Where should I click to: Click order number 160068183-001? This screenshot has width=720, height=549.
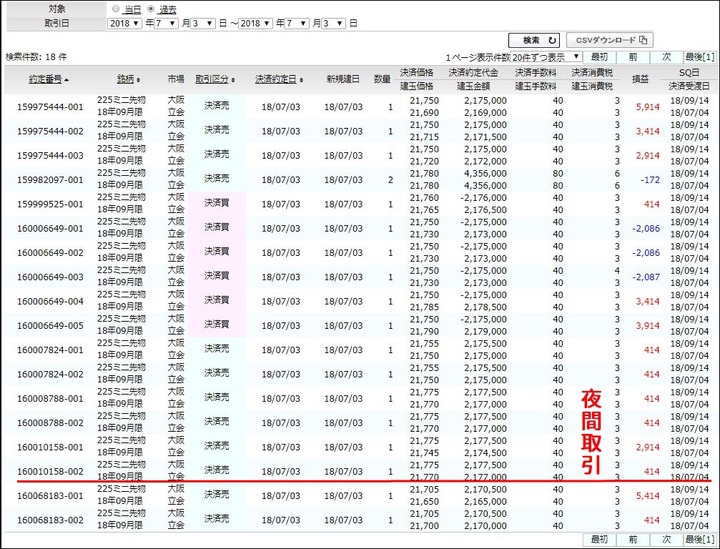(x=51, y=496)
